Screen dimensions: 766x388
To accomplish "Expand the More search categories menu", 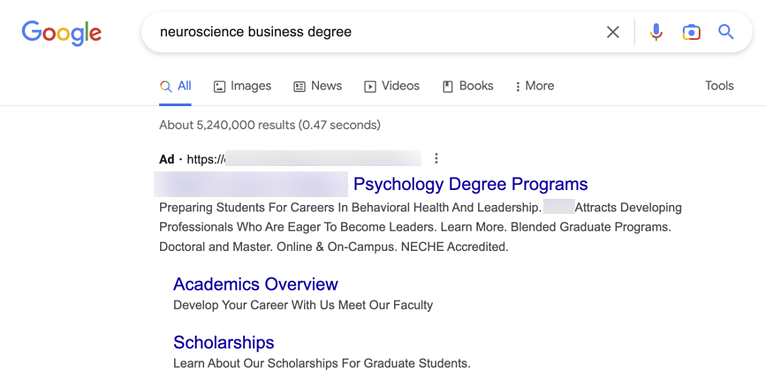I will 534,86.
